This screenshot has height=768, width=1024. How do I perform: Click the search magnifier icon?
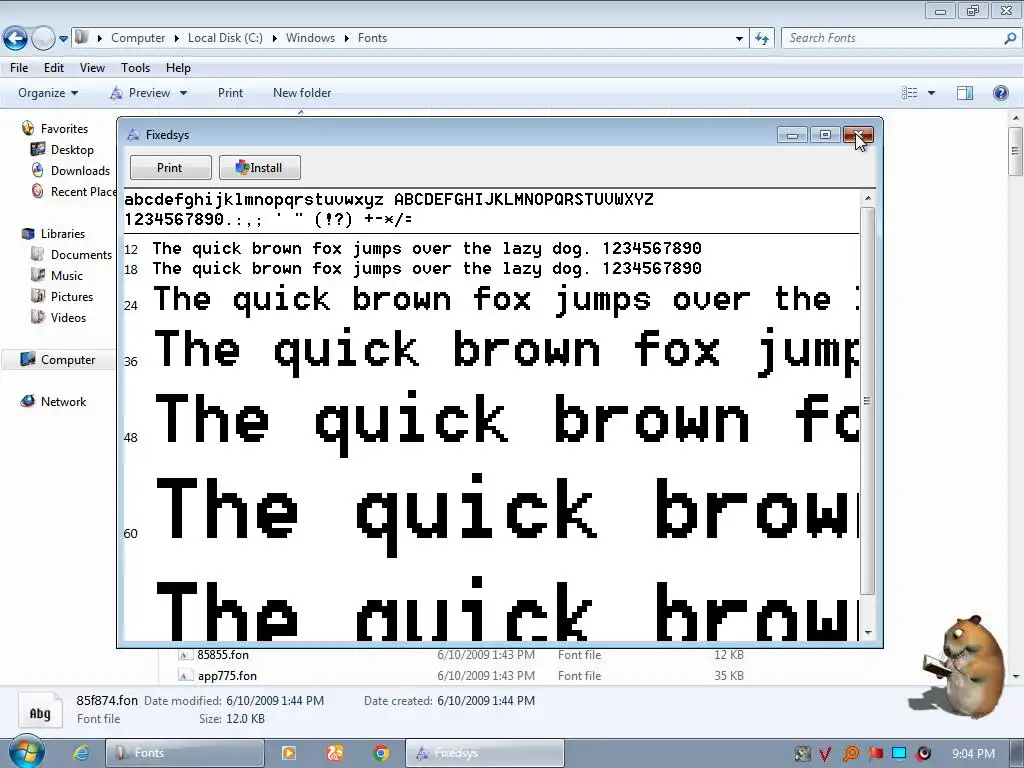pyautogui.click(x=1010, y=39)
